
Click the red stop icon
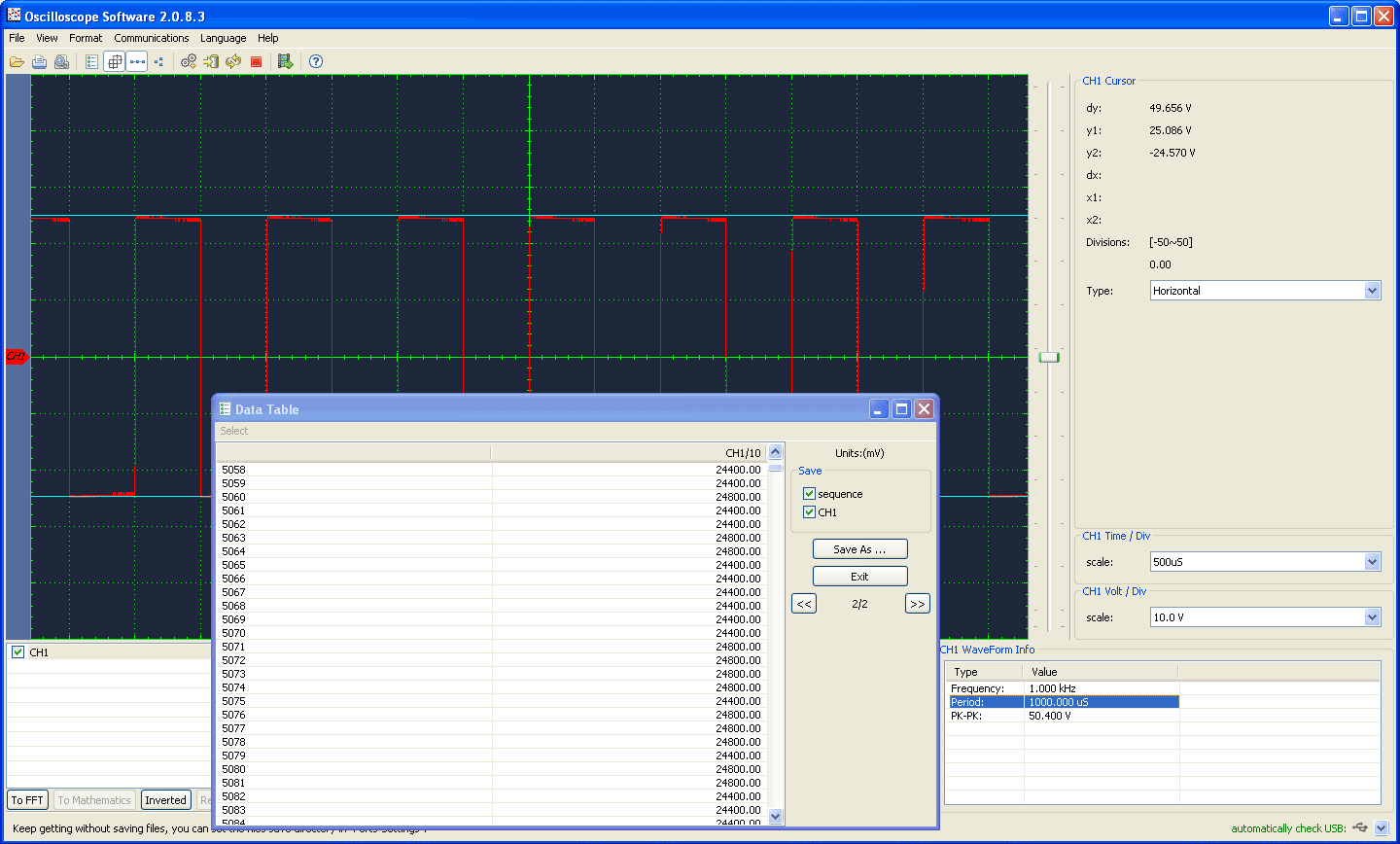(257, 61)
